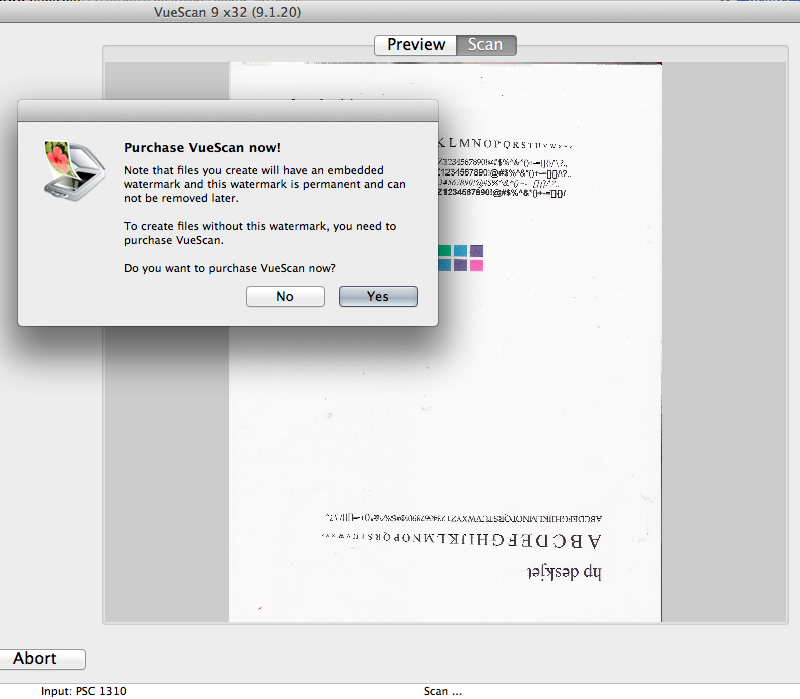This screenshot has height=699, width=800.
Task: Switch to the Preview tab
Action: tap(416, 45)
